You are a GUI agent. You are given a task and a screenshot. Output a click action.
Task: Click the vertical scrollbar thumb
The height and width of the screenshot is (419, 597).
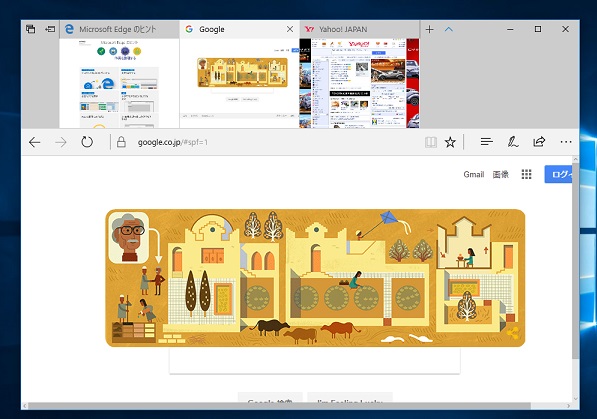tap(575, 261)
